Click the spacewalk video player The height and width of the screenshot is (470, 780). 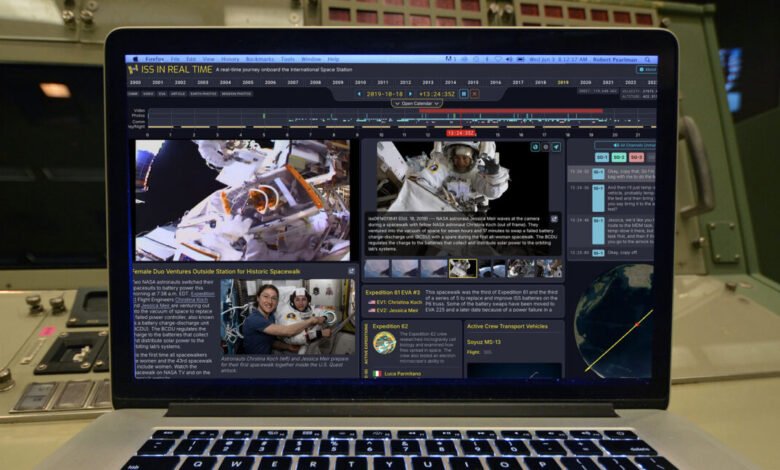tap(242, 200)
